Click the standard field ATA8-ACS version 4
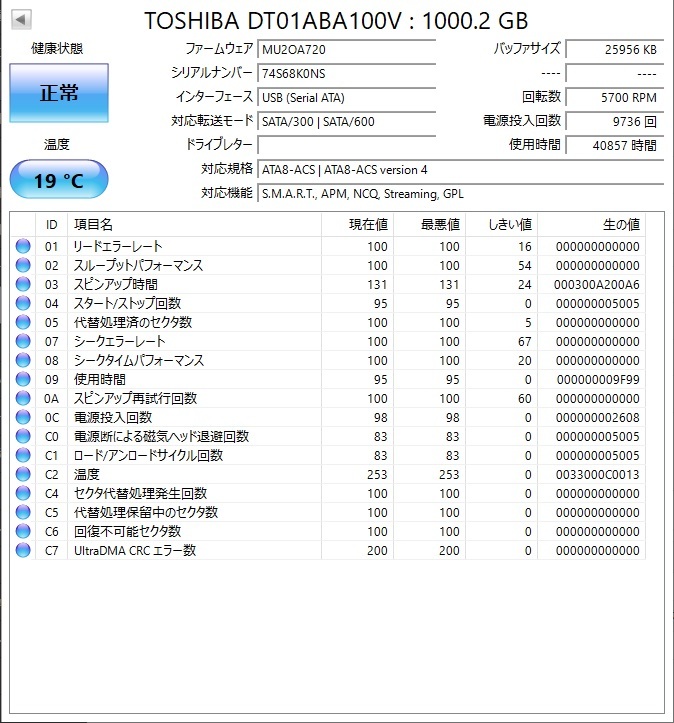The height and width of the screenshot is (723, 674). pyautogui.click(x=461, y=170)
